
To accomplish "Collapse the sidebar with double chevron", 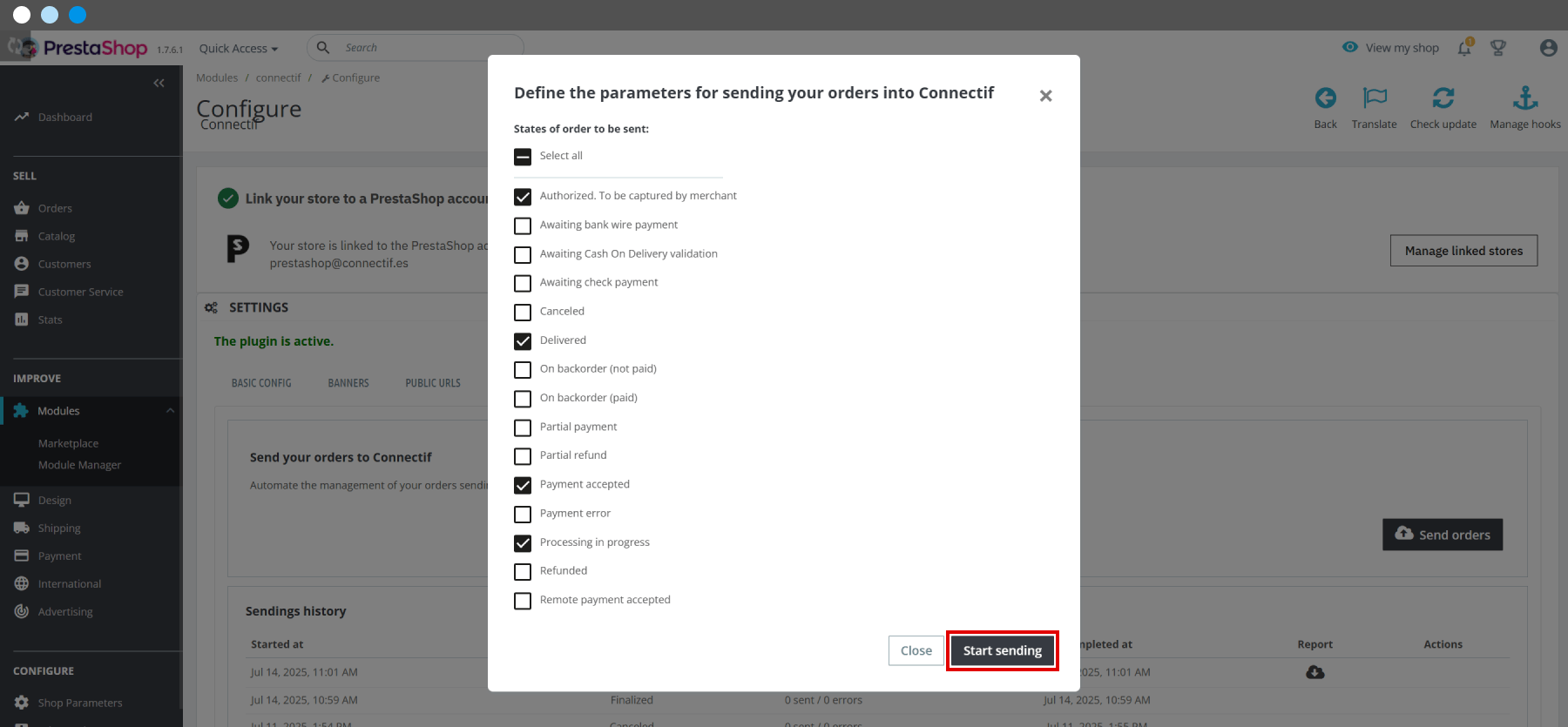I will (x=159, y=83).
